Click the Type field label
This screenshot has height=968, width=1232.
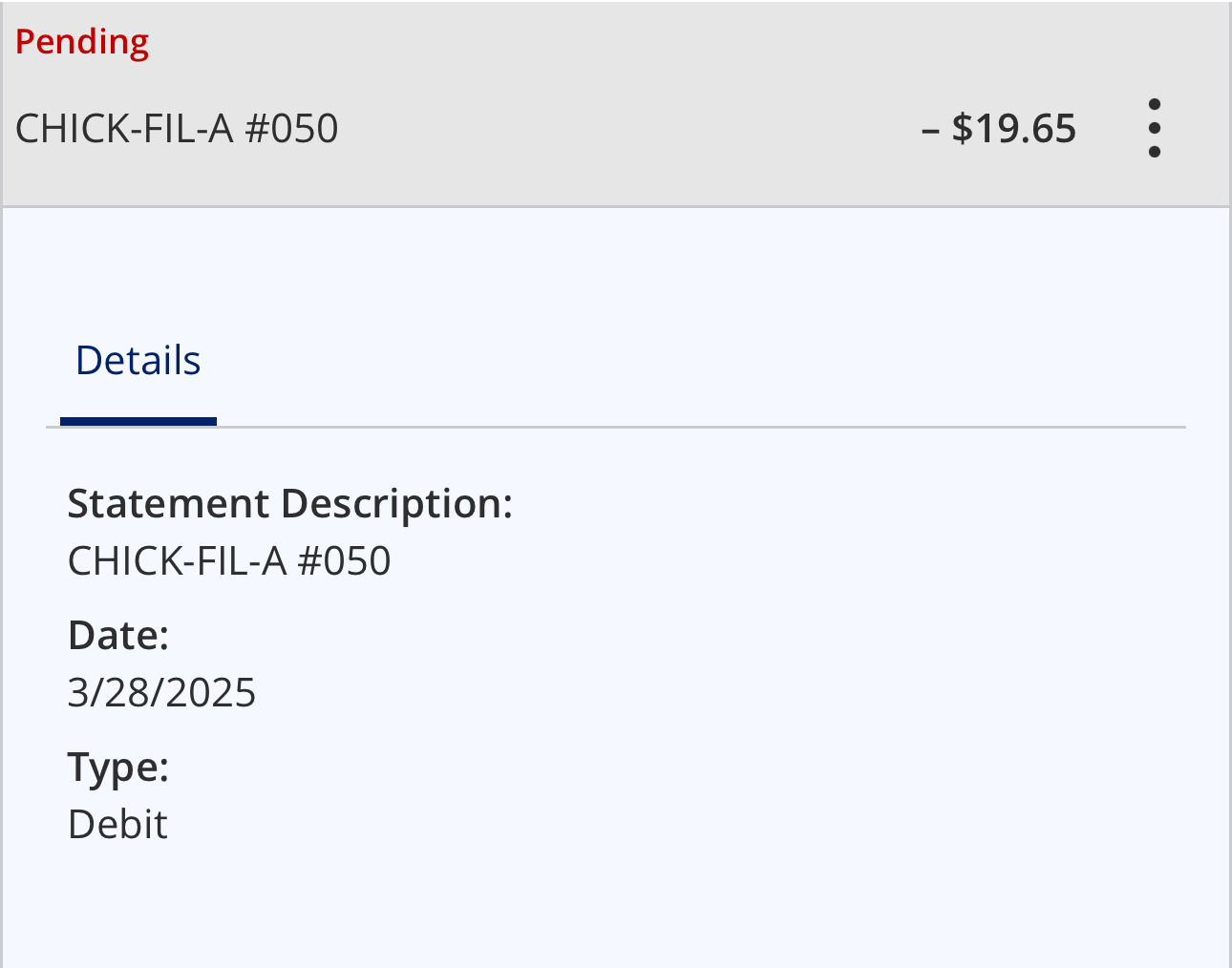tap(118, 768)
